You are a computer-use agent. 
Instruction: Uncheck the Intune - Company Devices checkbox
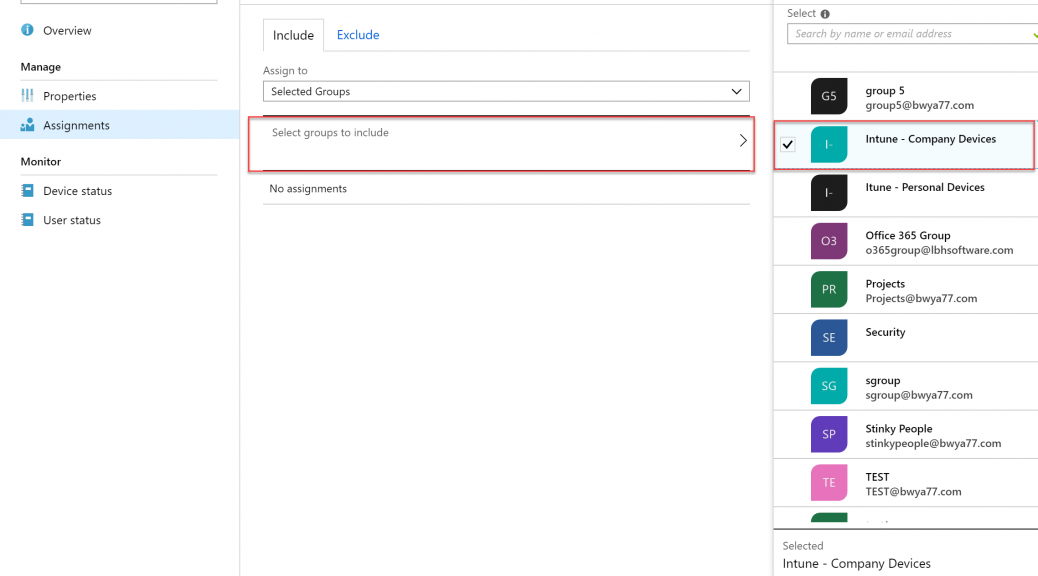[788, 144]
